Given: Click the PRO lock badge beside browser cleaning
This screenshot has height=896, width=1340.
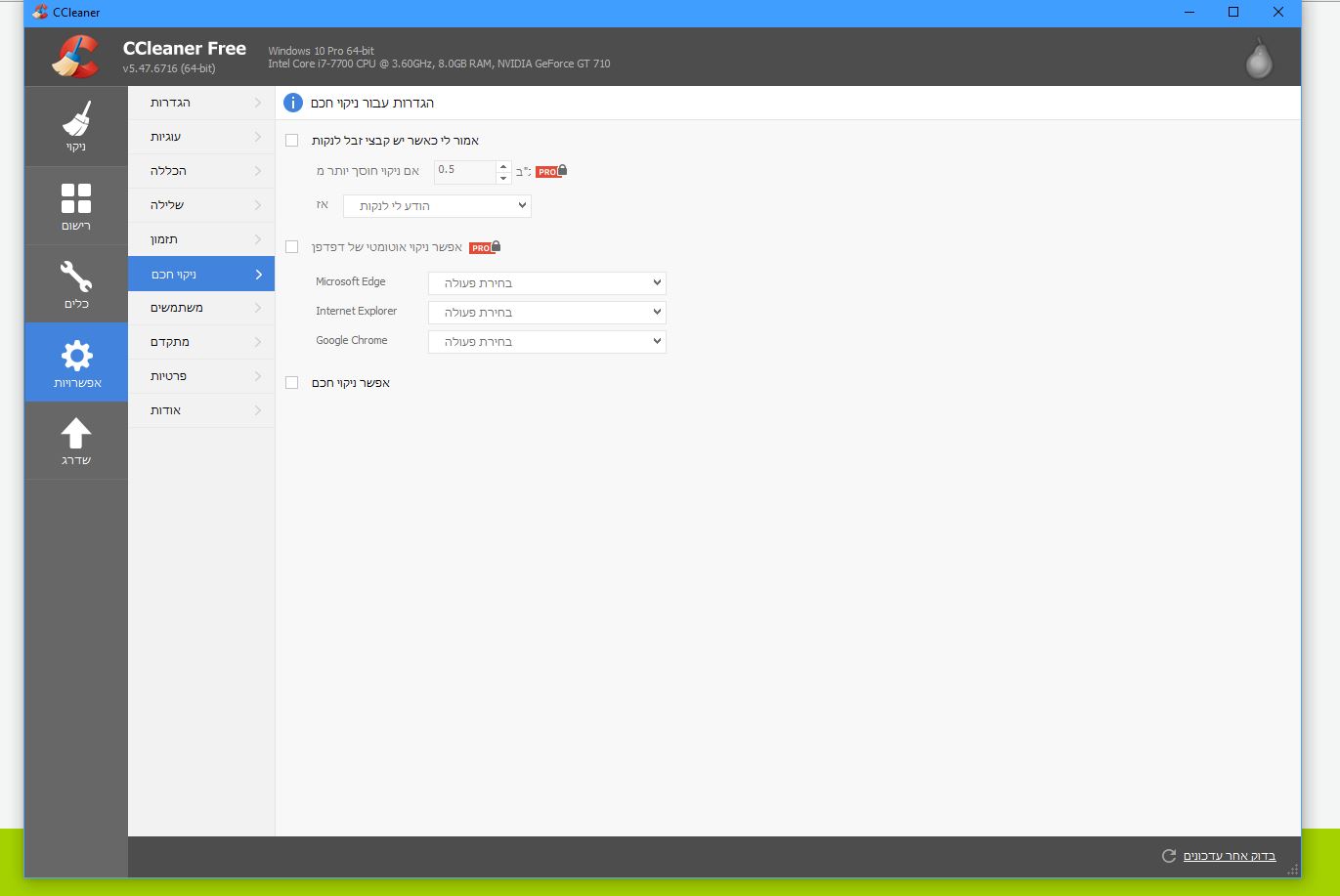Looking at the screenshot, I should tap(485, 247).
